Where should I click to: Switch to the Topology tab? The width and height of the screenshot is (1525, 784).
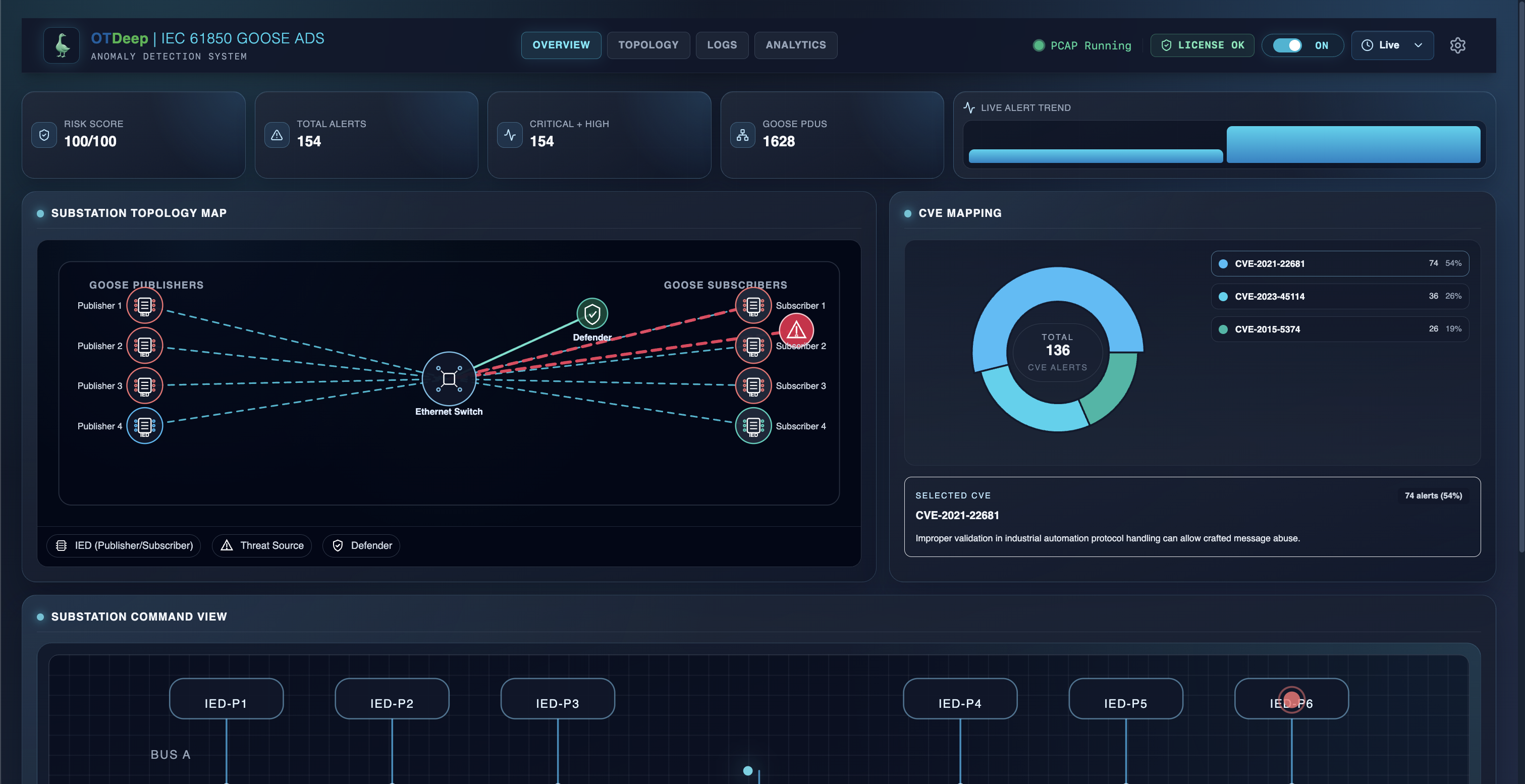648,45
